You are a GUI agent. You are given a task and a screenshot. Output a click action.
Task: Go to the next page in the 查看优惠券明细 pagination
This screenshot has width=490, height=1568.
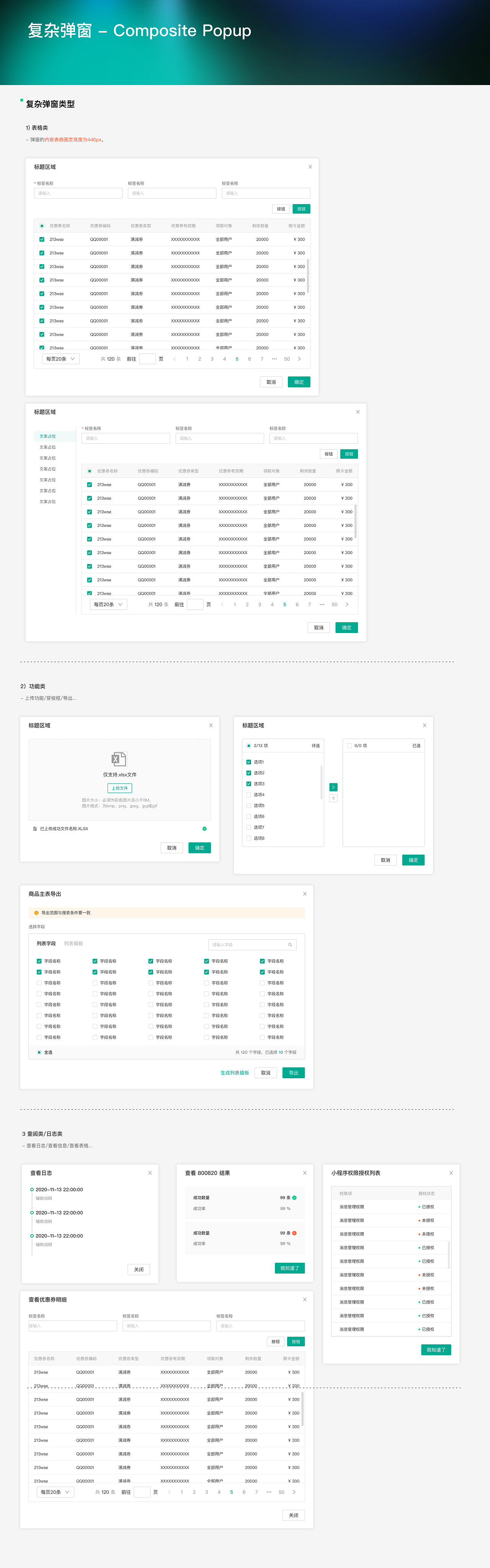pyautogui.click(x=294, y=1492)
